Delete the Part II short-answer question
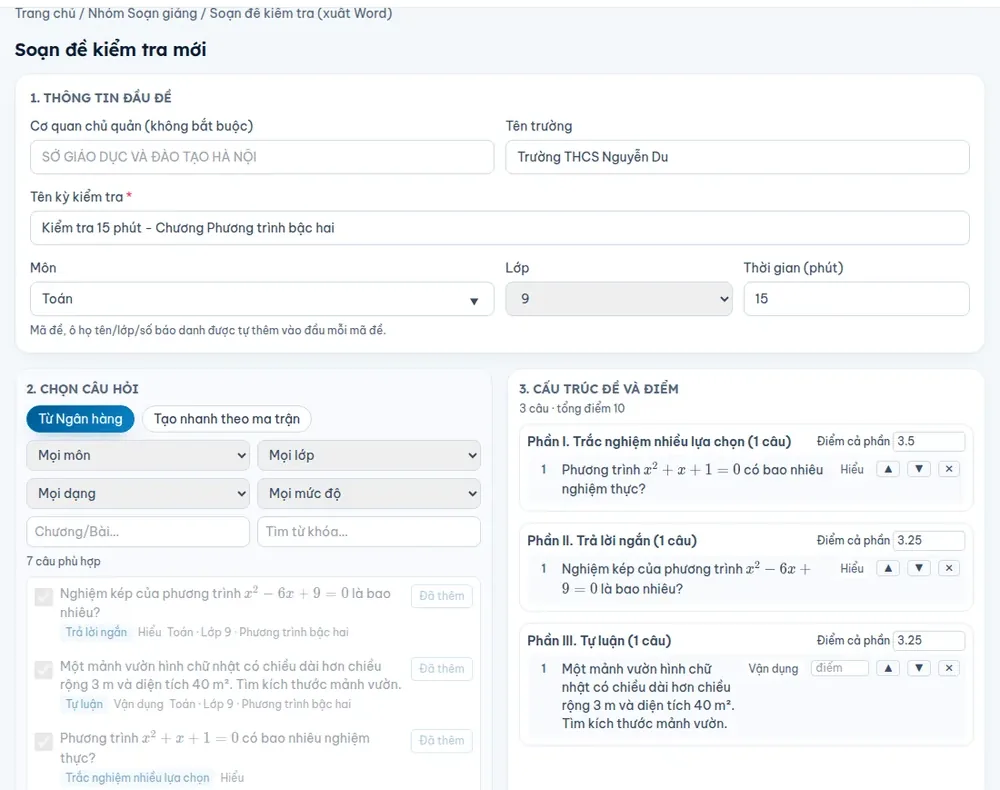The image size is (1000, 790). [x=949, y=568]
